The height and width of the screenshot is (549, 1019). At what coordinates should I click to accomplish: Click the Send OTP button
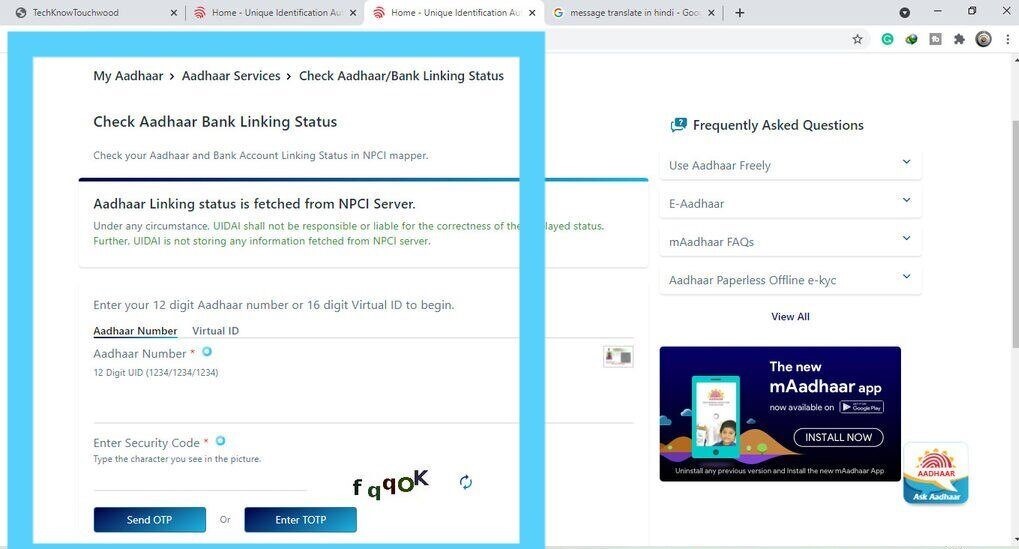[149, 520]
